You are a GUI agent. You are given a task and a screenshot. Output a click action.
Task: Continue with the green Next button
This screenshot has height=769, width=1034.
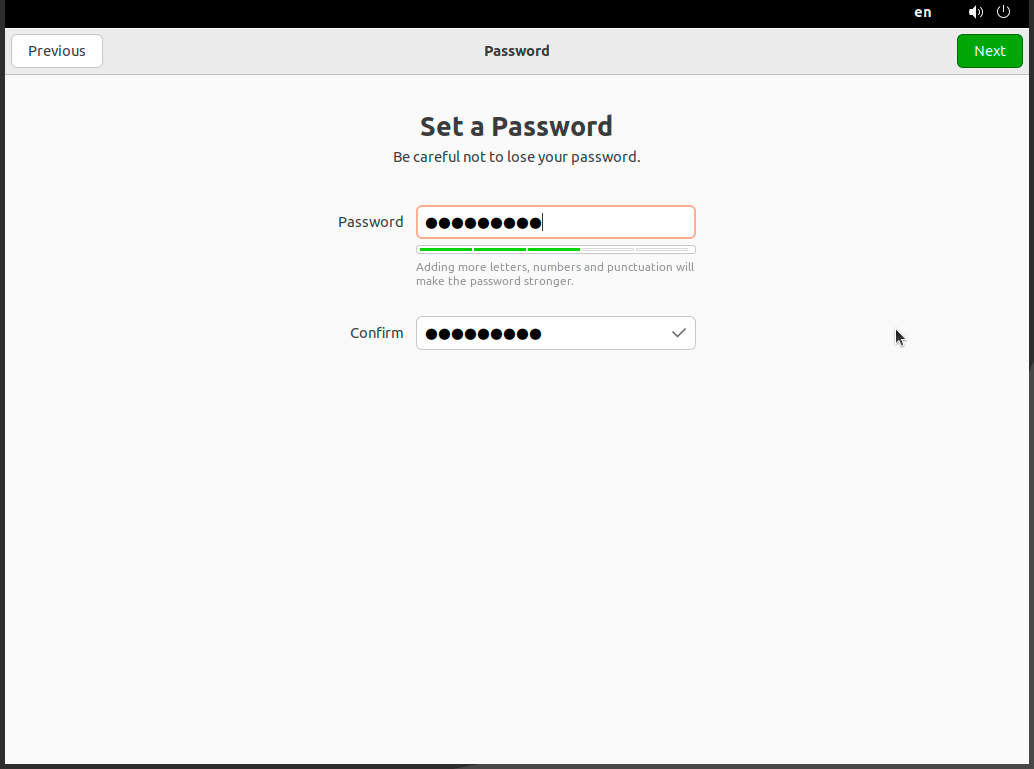coord(989,51)
